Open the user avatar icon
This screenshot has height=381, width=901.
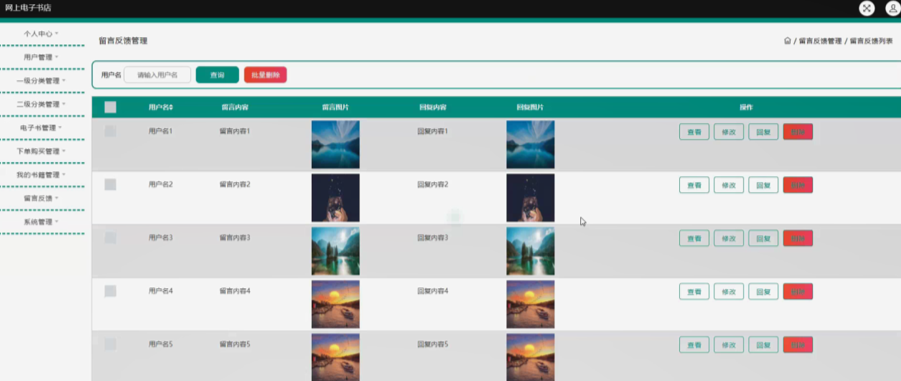pos(892,8)
